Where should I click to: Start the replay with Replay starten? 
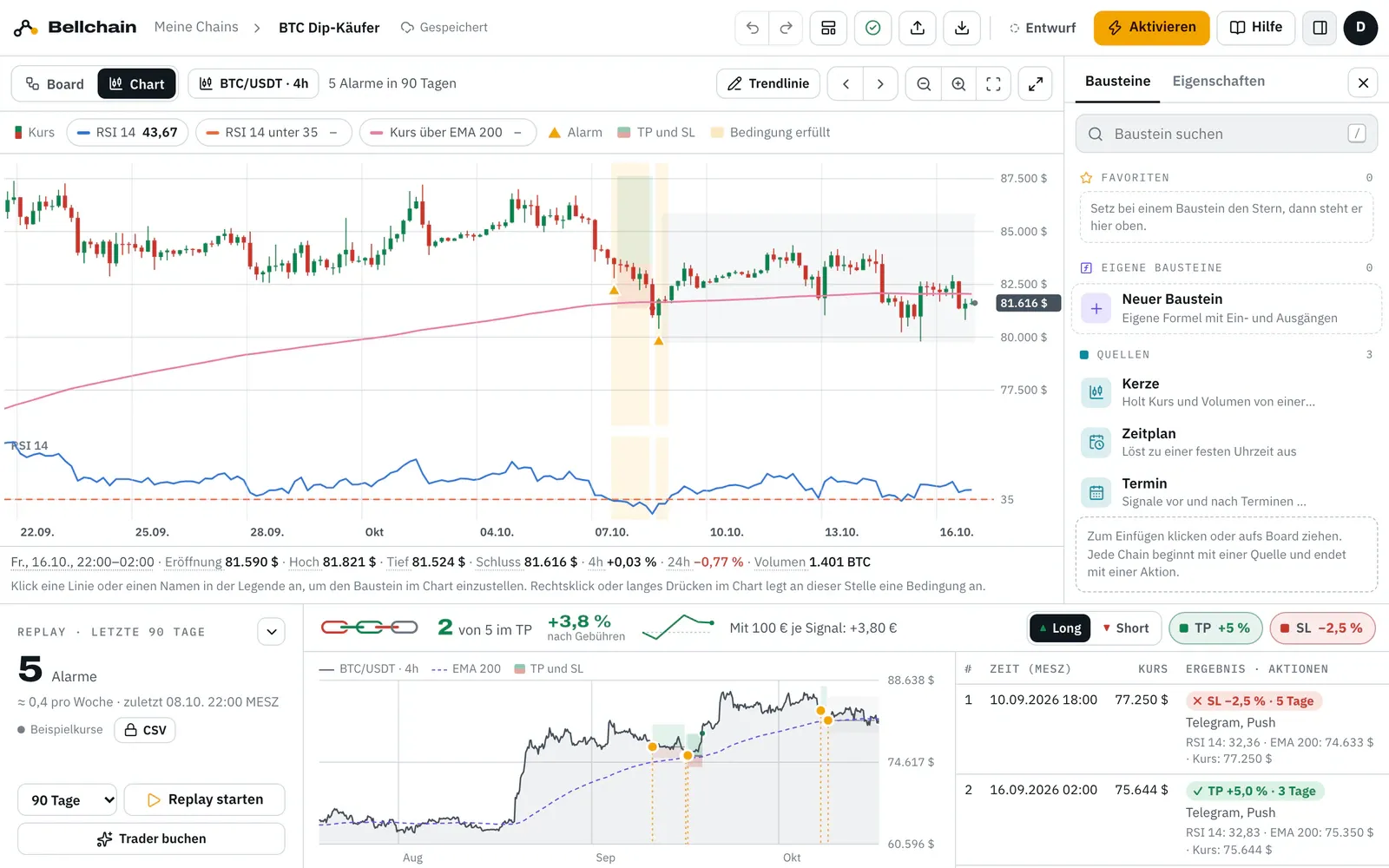[x=204, y=800]
